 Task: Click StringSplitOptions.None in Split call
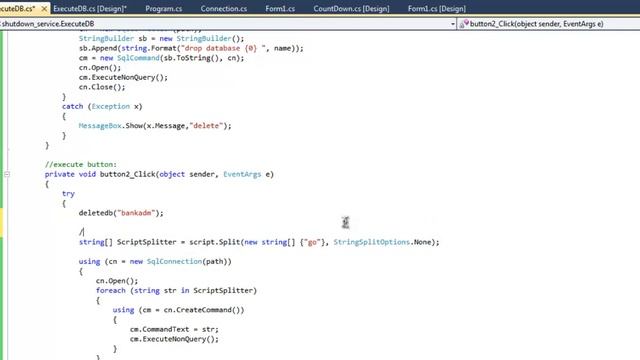(382, 242)
